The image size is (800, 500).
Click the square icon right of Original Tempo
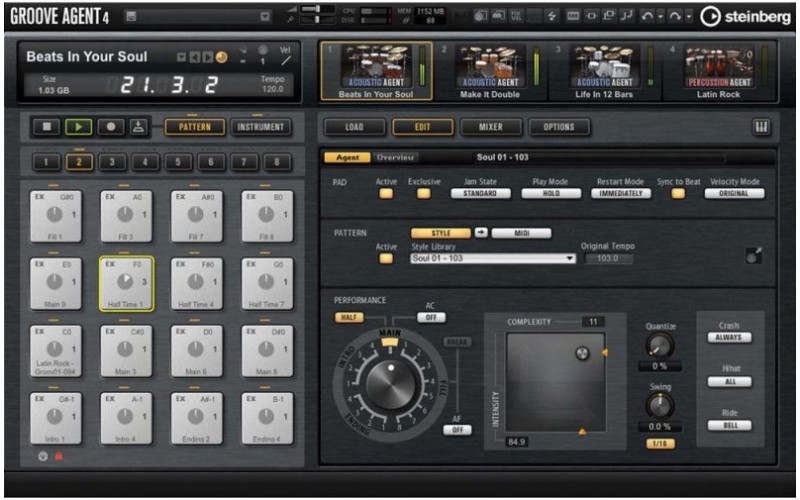pos(753,256)
